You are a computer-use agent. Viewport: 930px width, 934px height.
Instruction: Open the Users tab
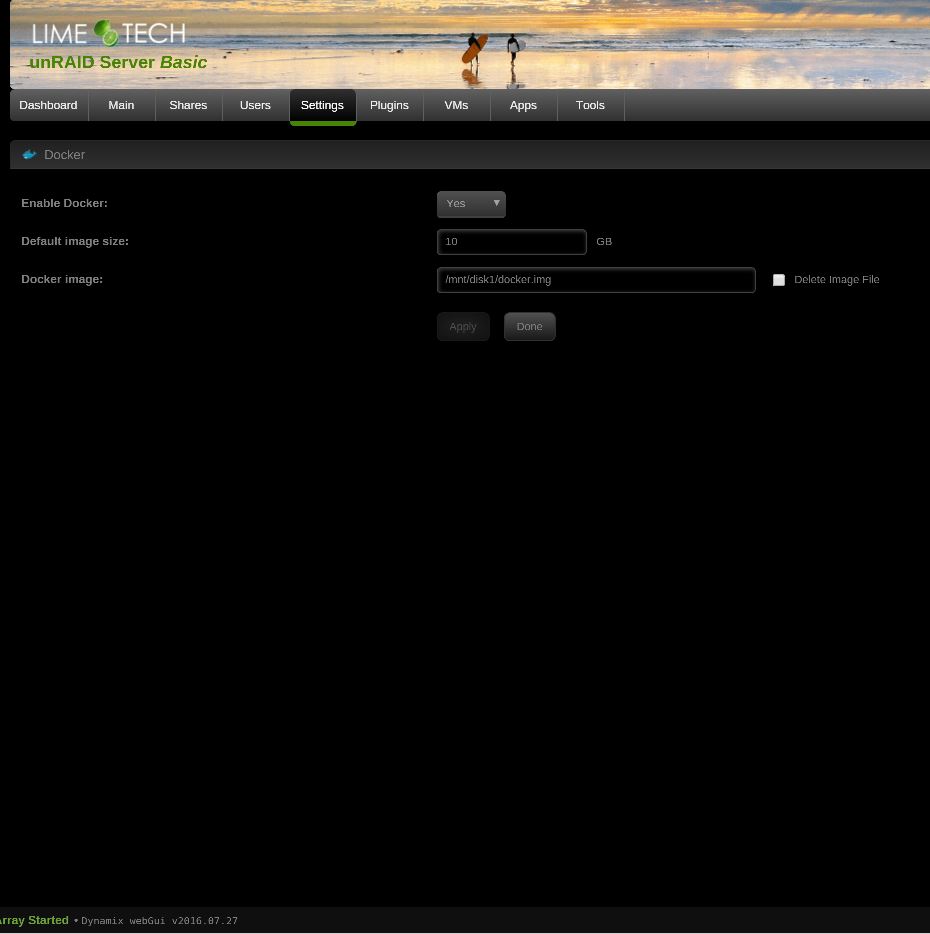coord(256,105)
